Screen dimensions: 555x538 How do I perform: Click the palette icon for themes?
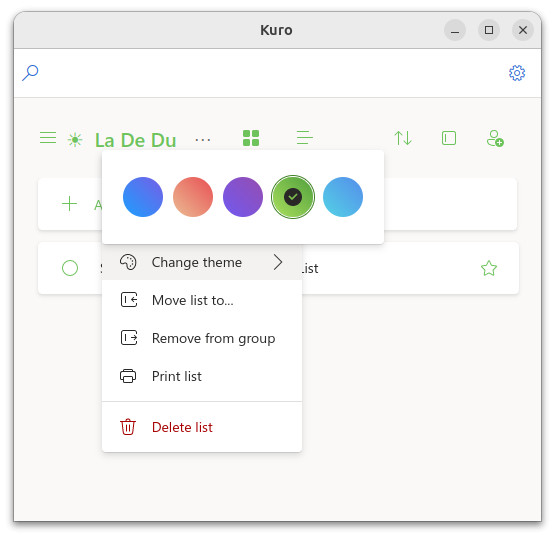(128, 262)
